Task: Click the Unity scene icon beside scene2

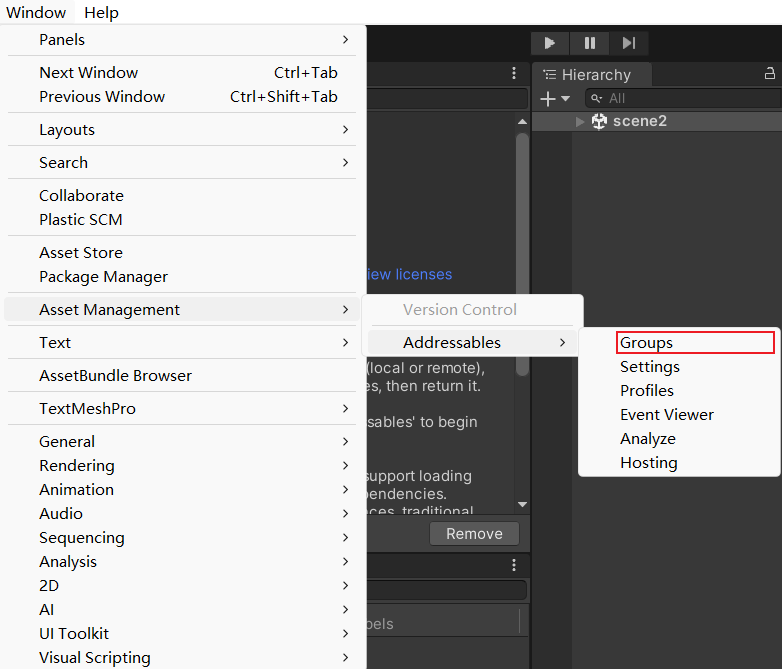Action: coord(599,121)
